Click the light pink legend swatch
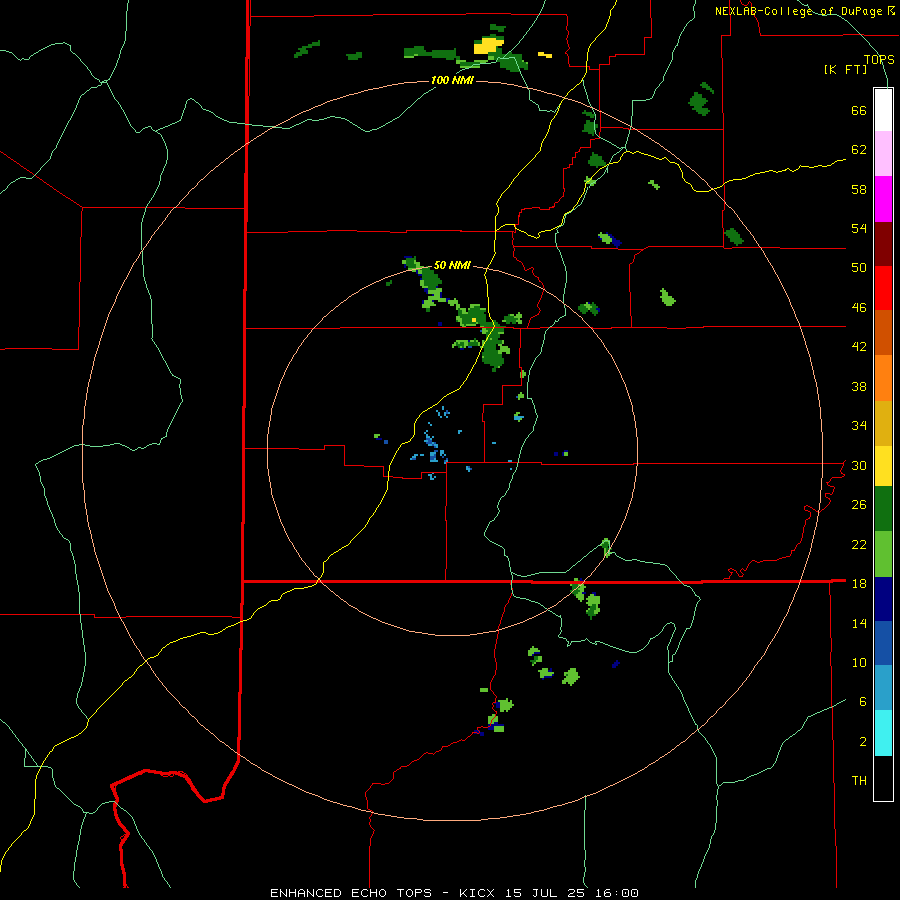The image size is (900, 900). 883,153
